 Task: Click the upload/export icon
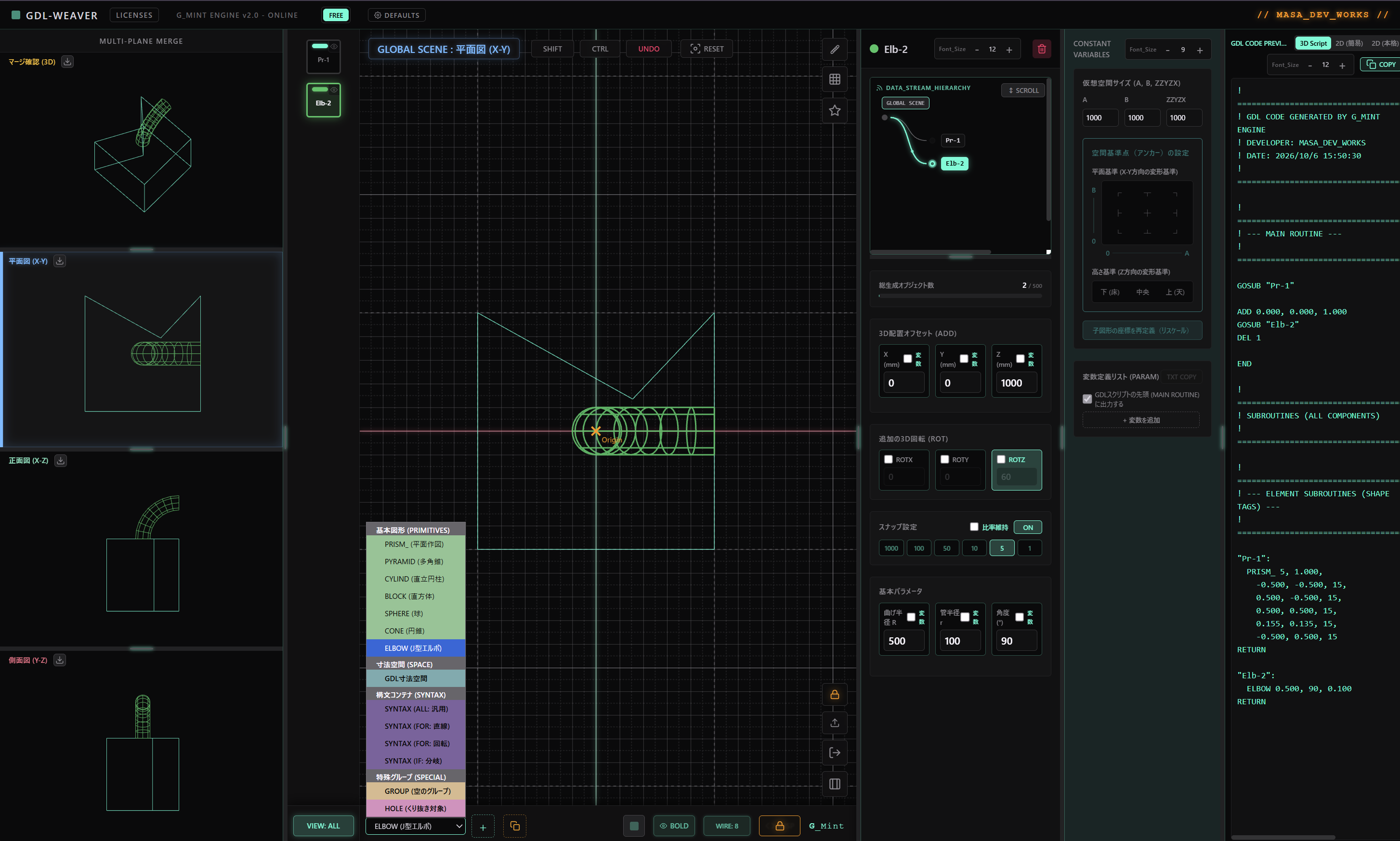tap(834, 723)
